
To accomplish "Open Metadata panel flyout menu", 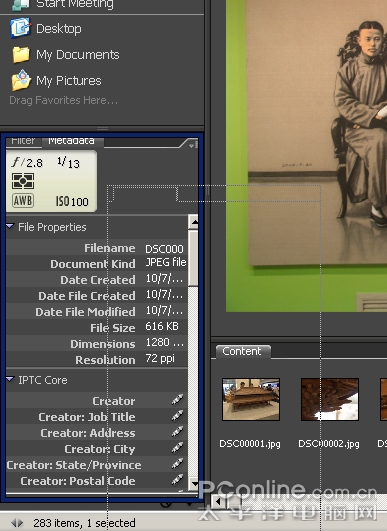I will (192, 145).
